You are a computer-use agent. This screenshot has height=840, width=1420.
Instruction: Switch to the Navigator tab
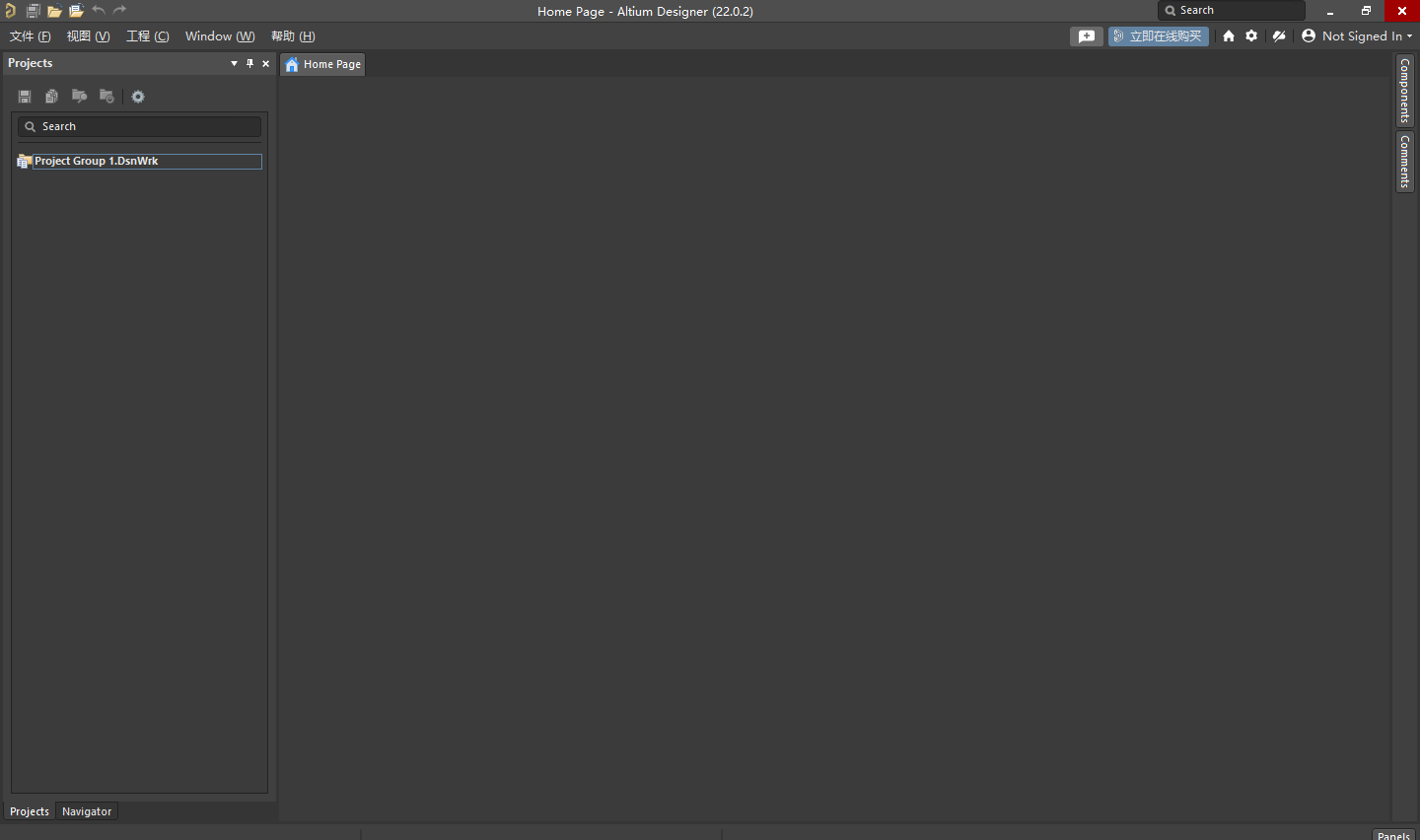click(x=87, y=810)
